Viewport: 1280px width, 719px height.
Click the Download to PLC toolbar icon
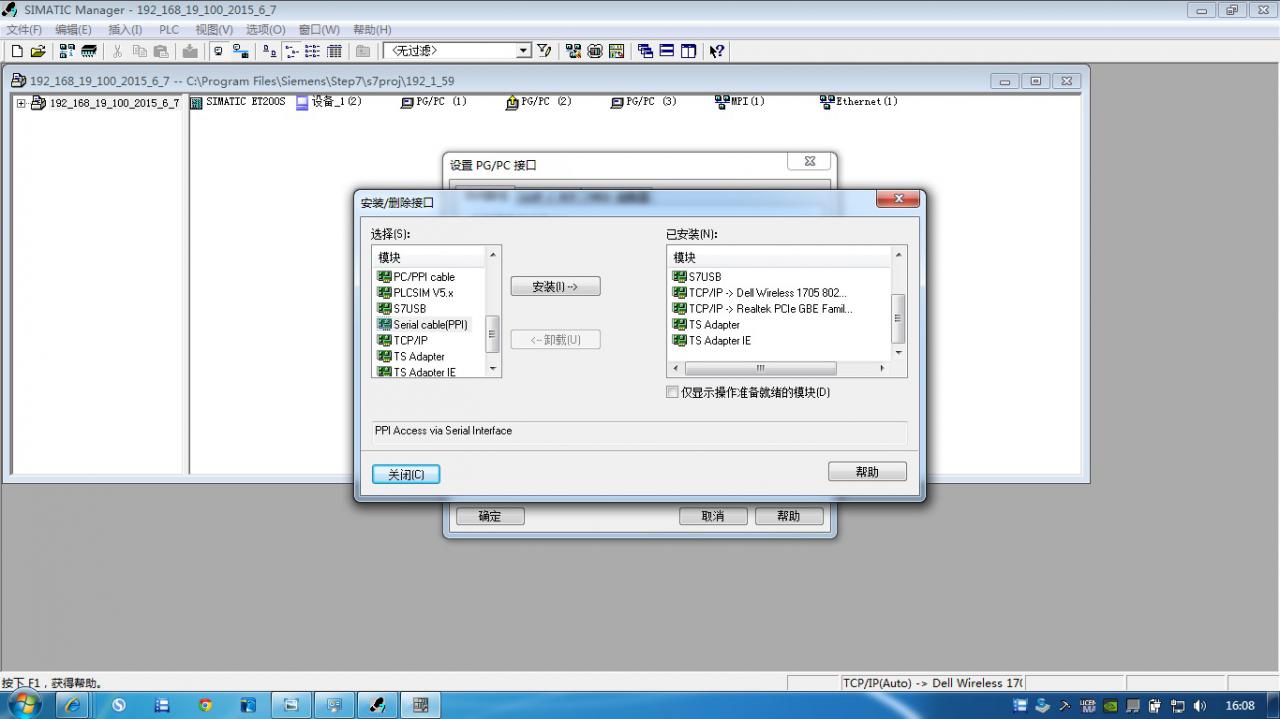[x=190, y=51]
